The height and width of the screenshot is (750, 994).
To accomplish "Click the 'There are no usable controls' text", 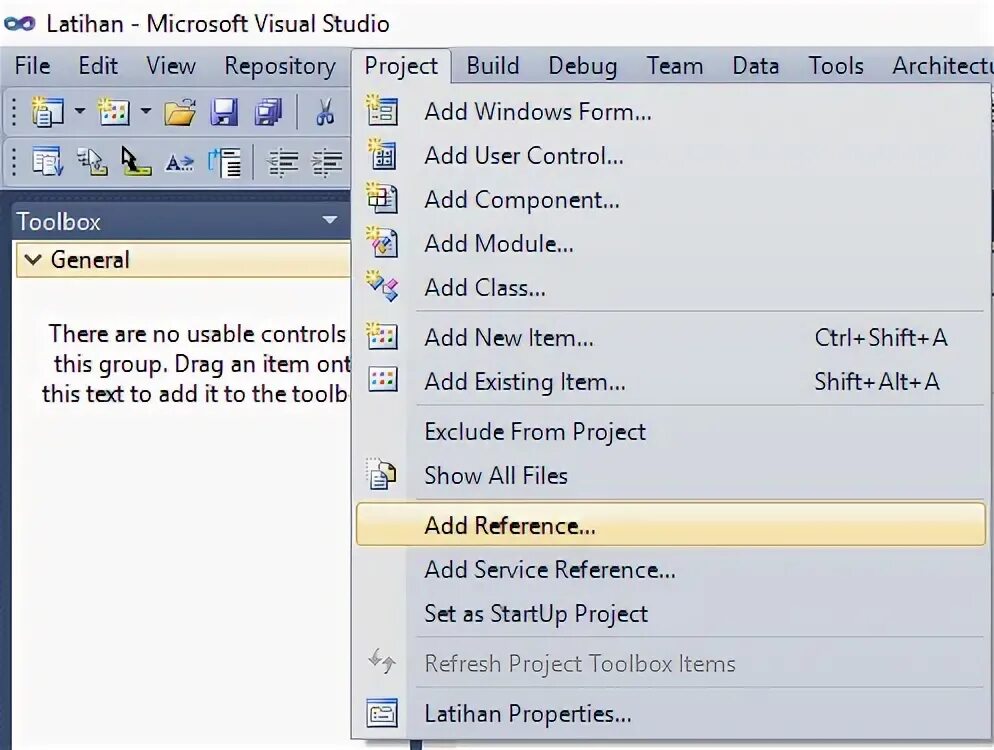I will [x=197, y=333].
